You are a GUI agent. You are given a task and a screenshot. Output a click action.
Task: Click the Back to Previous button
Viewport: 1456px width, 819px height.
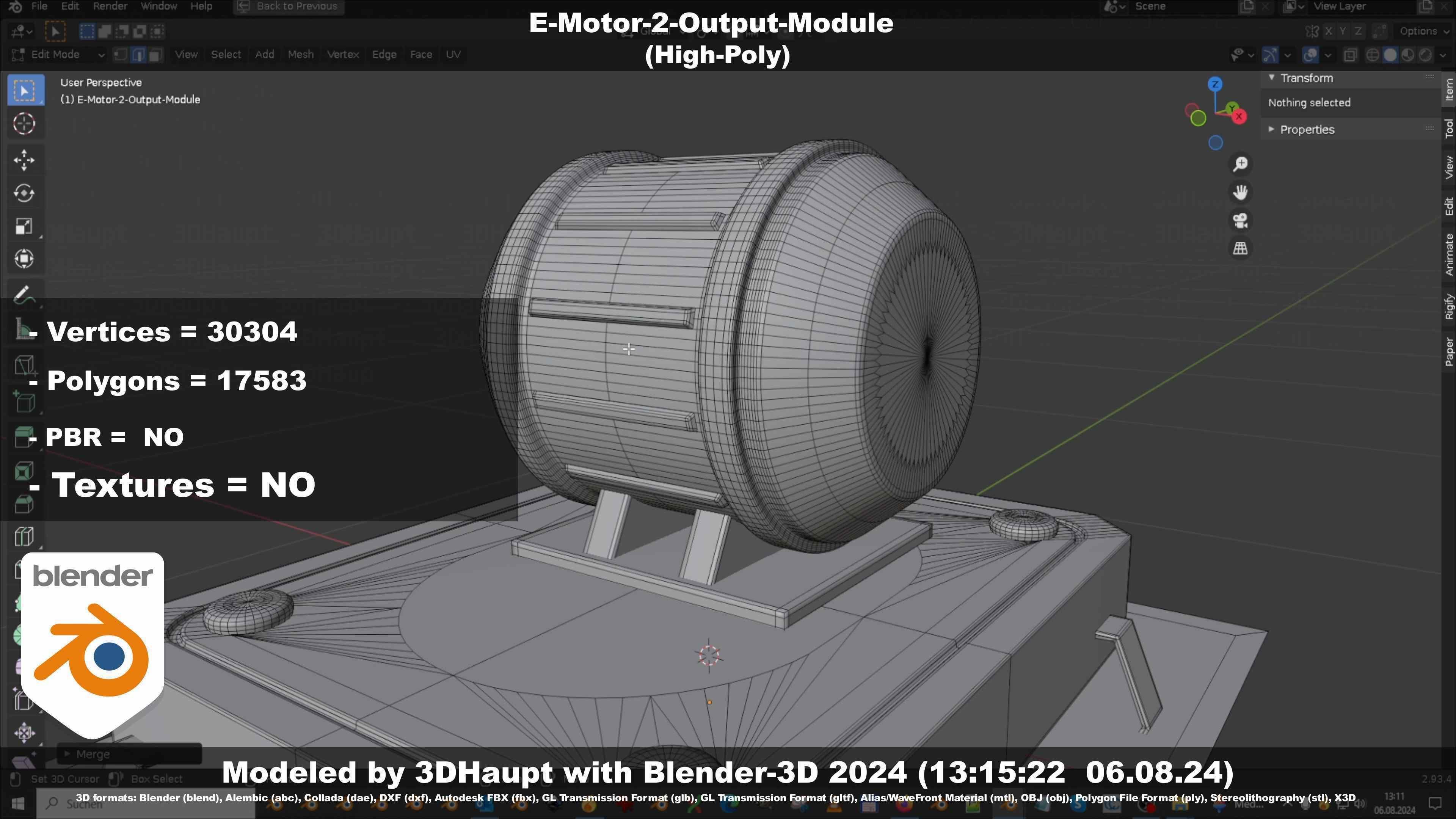click(x=288, y=6)
